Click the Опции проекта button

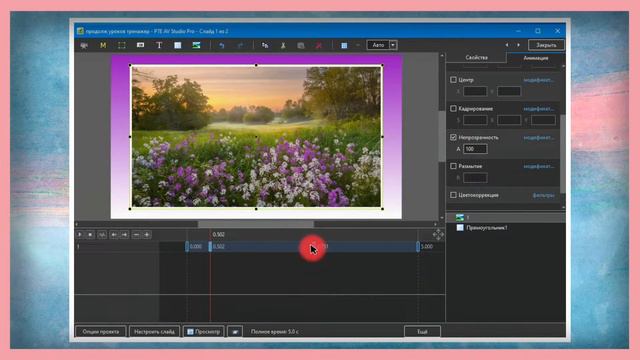[100, 331]
